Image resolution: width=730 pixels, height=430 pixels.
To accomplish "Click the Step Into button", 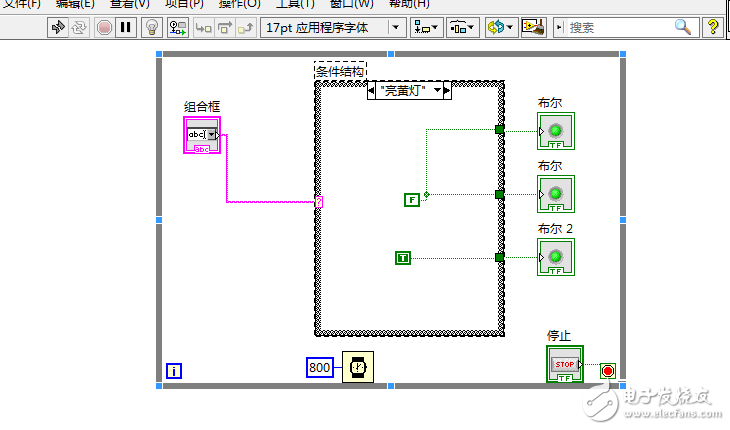I will pos(203,28).
